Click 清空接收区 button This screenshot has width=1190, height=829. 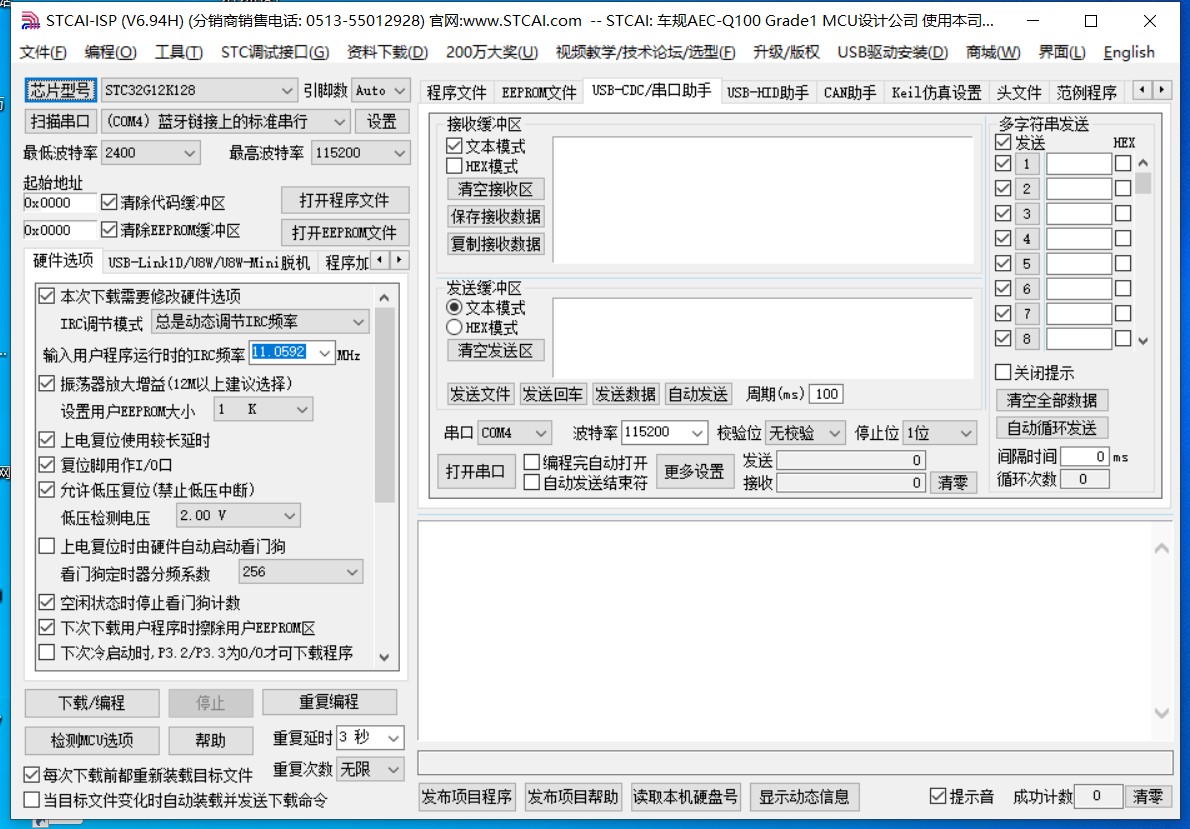pyautogui.click(x=496, y=189)
